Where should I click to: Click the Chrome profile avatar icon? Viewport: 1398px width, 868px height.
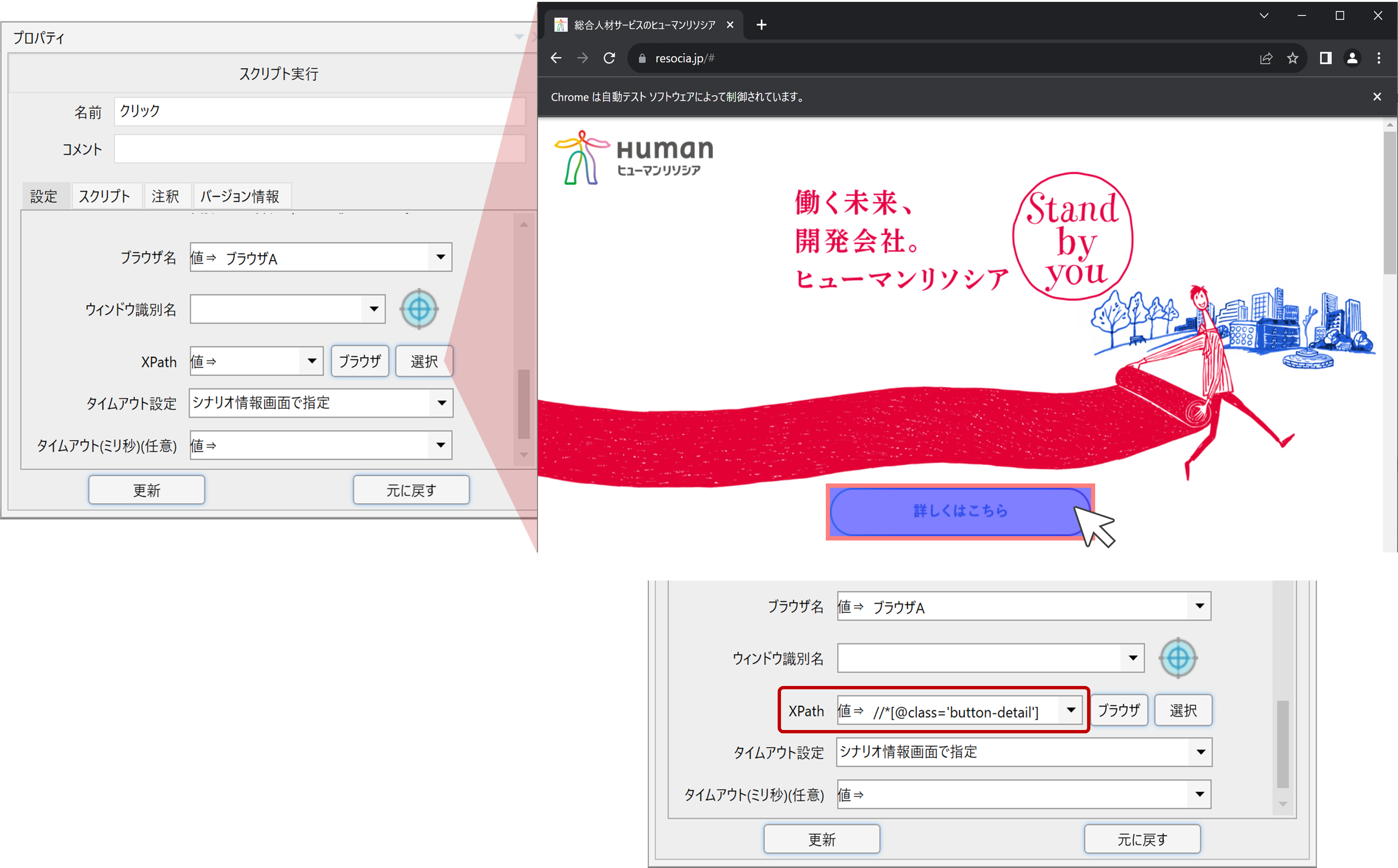click(1352, 58)
